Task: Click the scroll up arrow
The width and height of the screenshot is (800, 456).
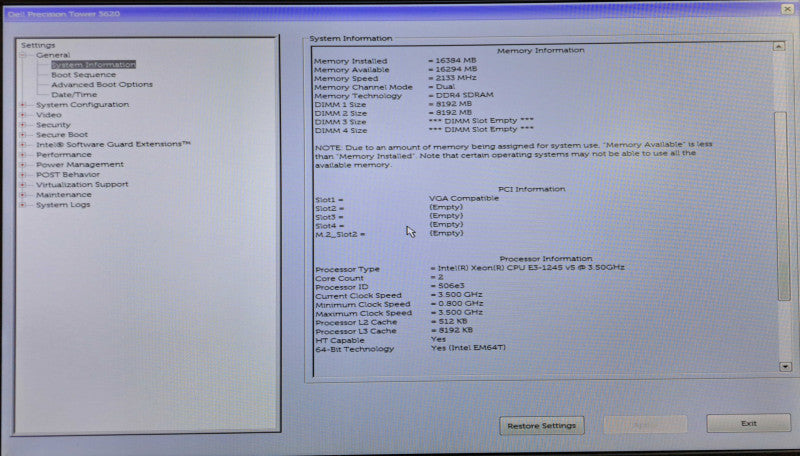Action: pos(779,46)
